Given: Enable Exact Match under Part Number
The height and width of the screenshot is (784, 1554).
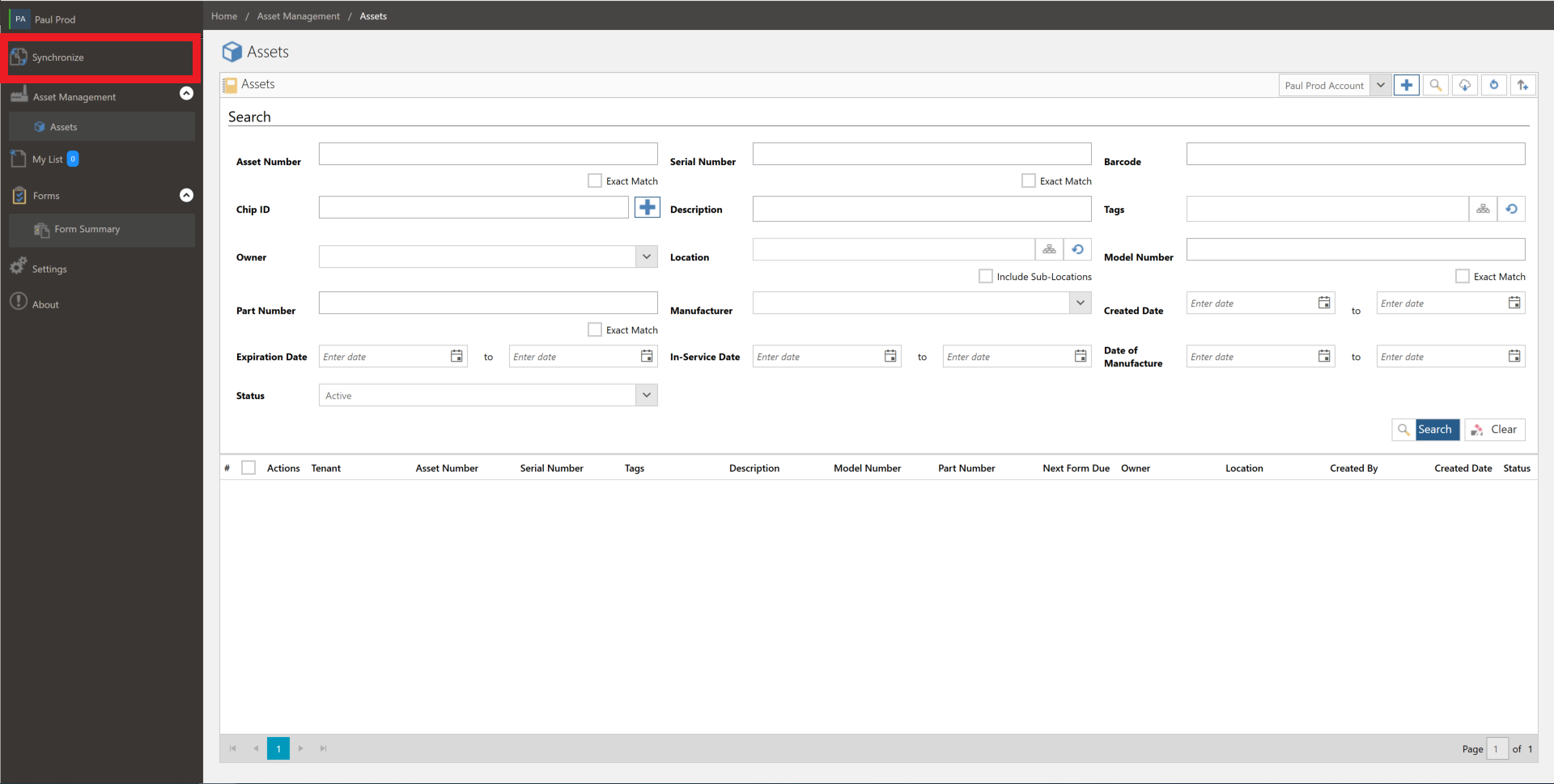Looking at the screenshot, I should 595,329.
